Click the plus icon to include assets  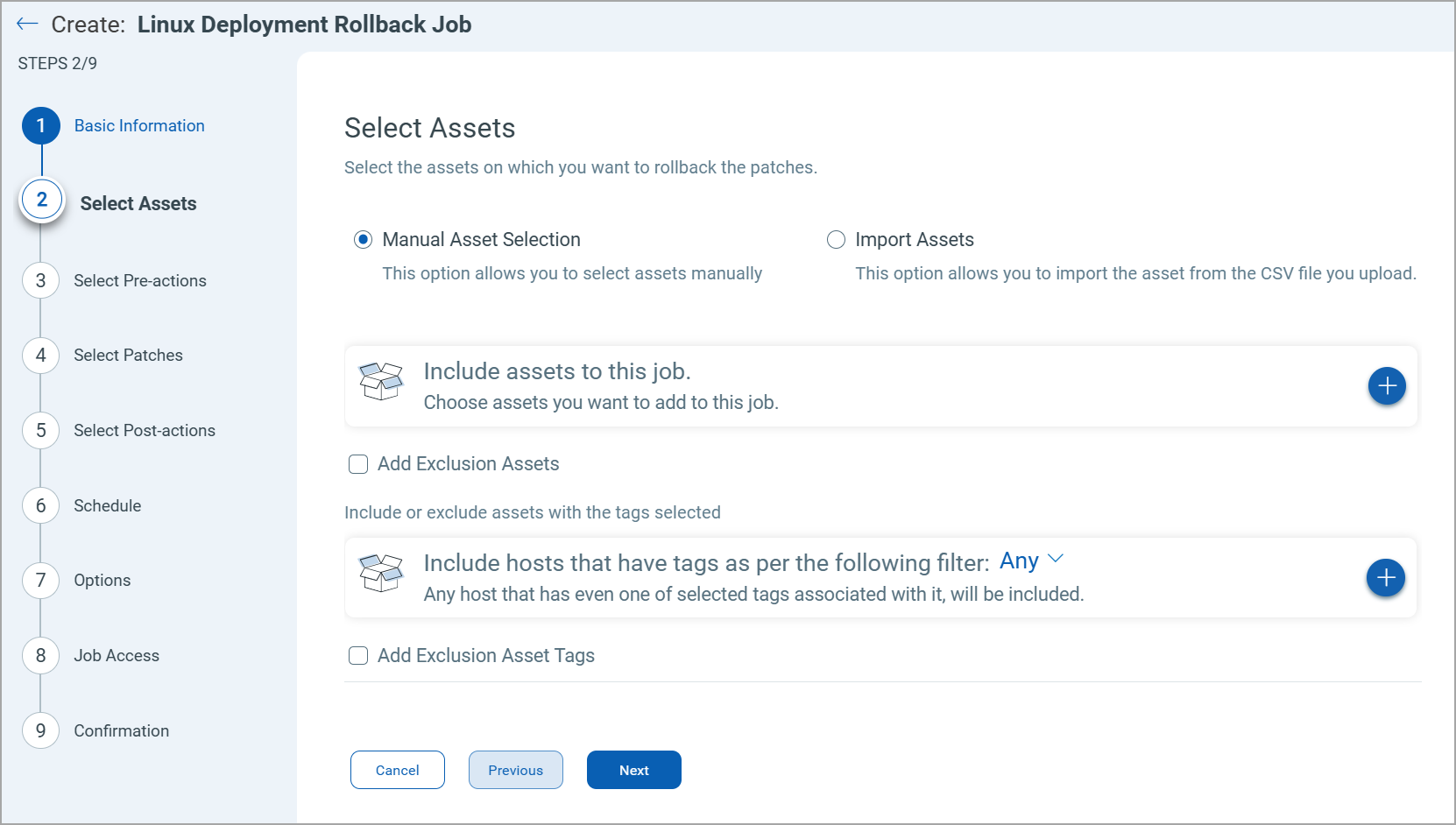[1387, 385]
